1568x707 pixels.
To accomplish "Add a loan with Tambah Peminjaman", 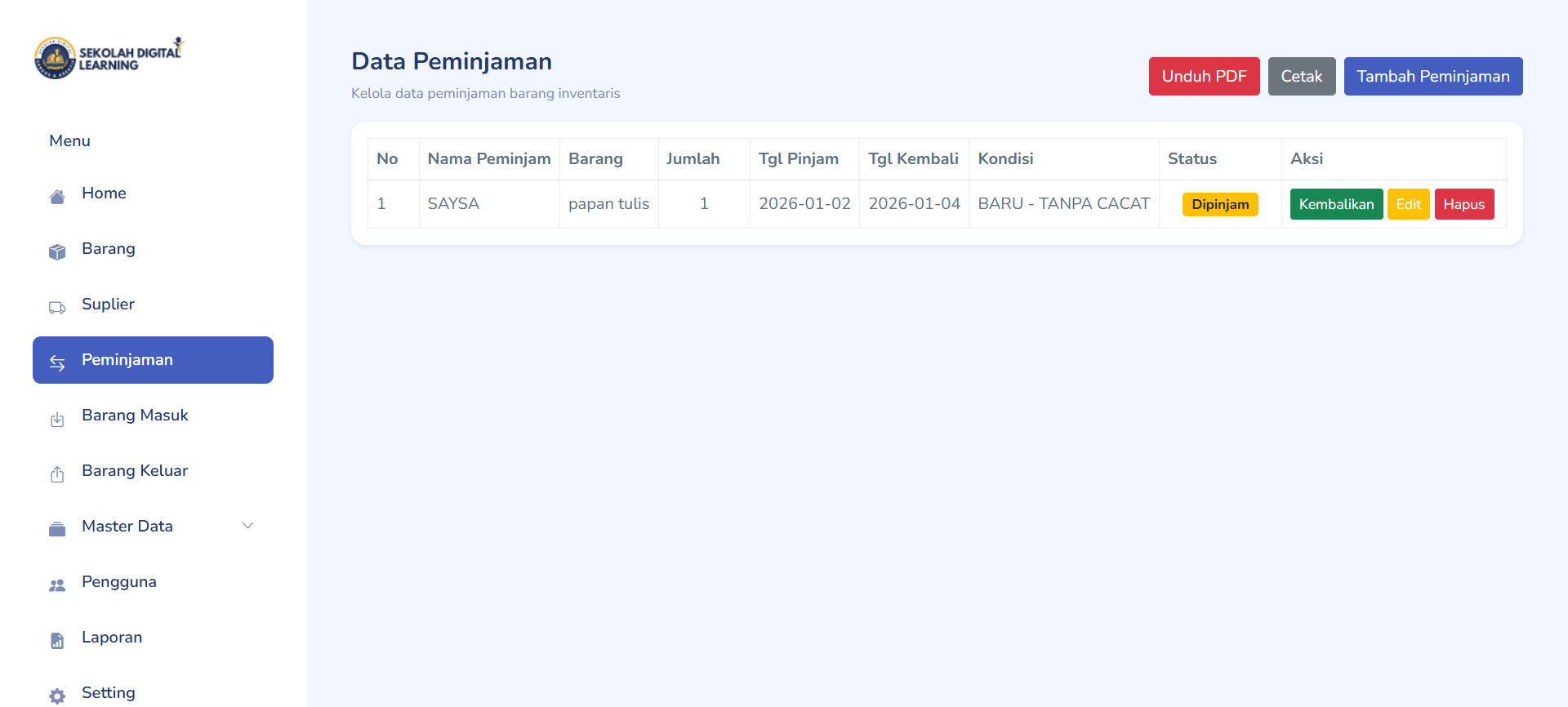I will click(x=1432, y=77).
